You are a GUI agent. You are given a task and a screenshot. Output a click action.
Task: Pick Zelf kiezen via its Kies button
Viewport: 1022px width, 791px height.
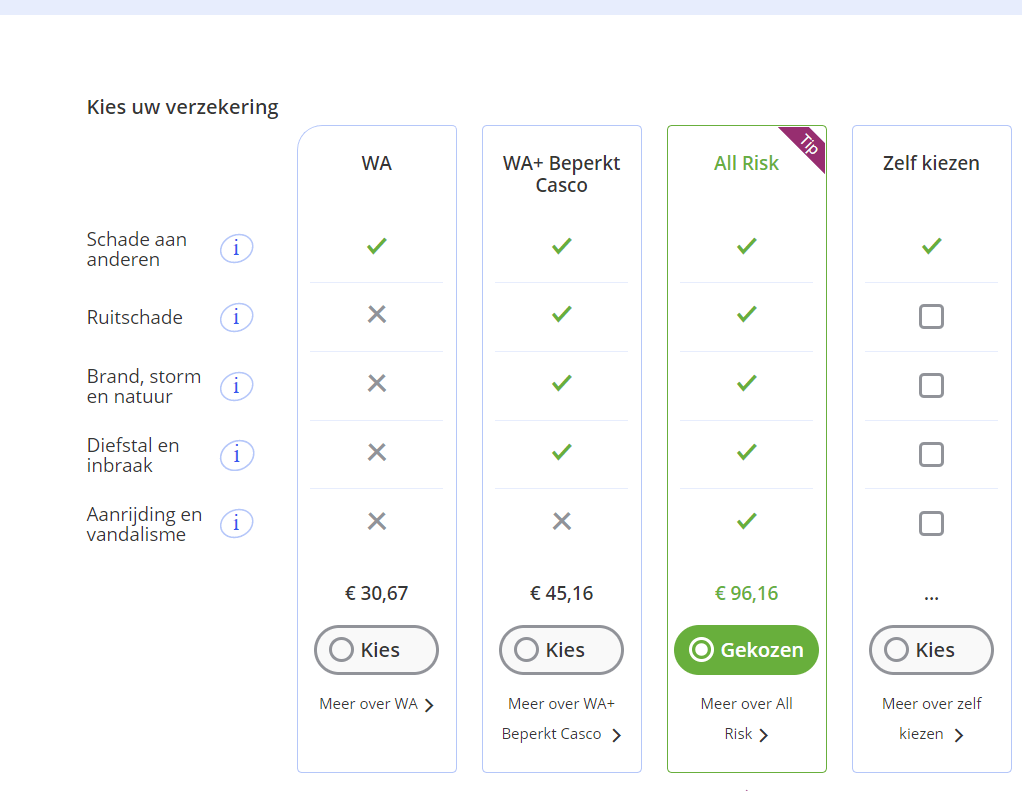(931, 650)
